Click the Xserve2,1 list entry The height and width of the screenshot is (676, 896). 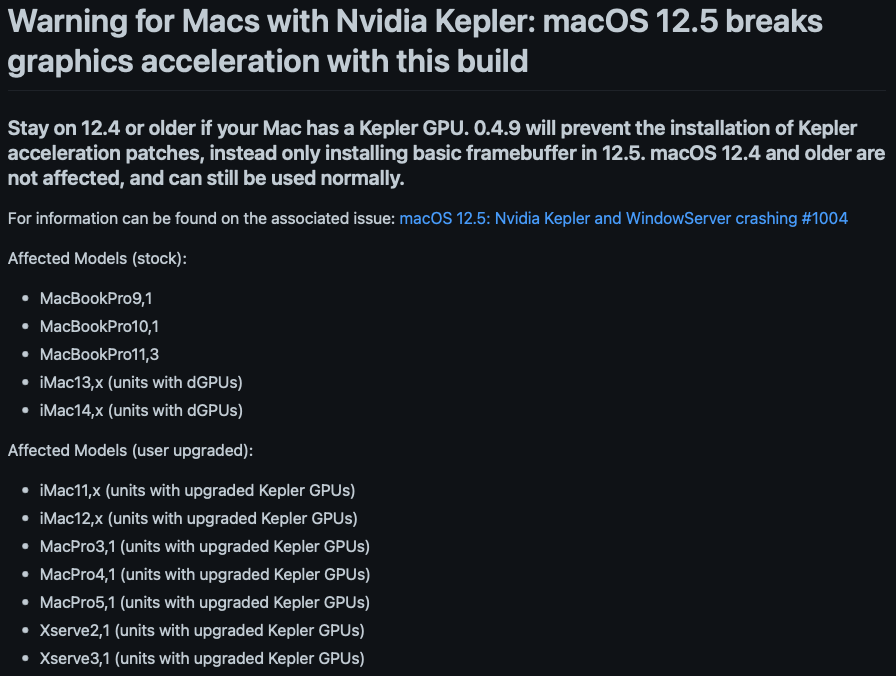pos(202,630)
